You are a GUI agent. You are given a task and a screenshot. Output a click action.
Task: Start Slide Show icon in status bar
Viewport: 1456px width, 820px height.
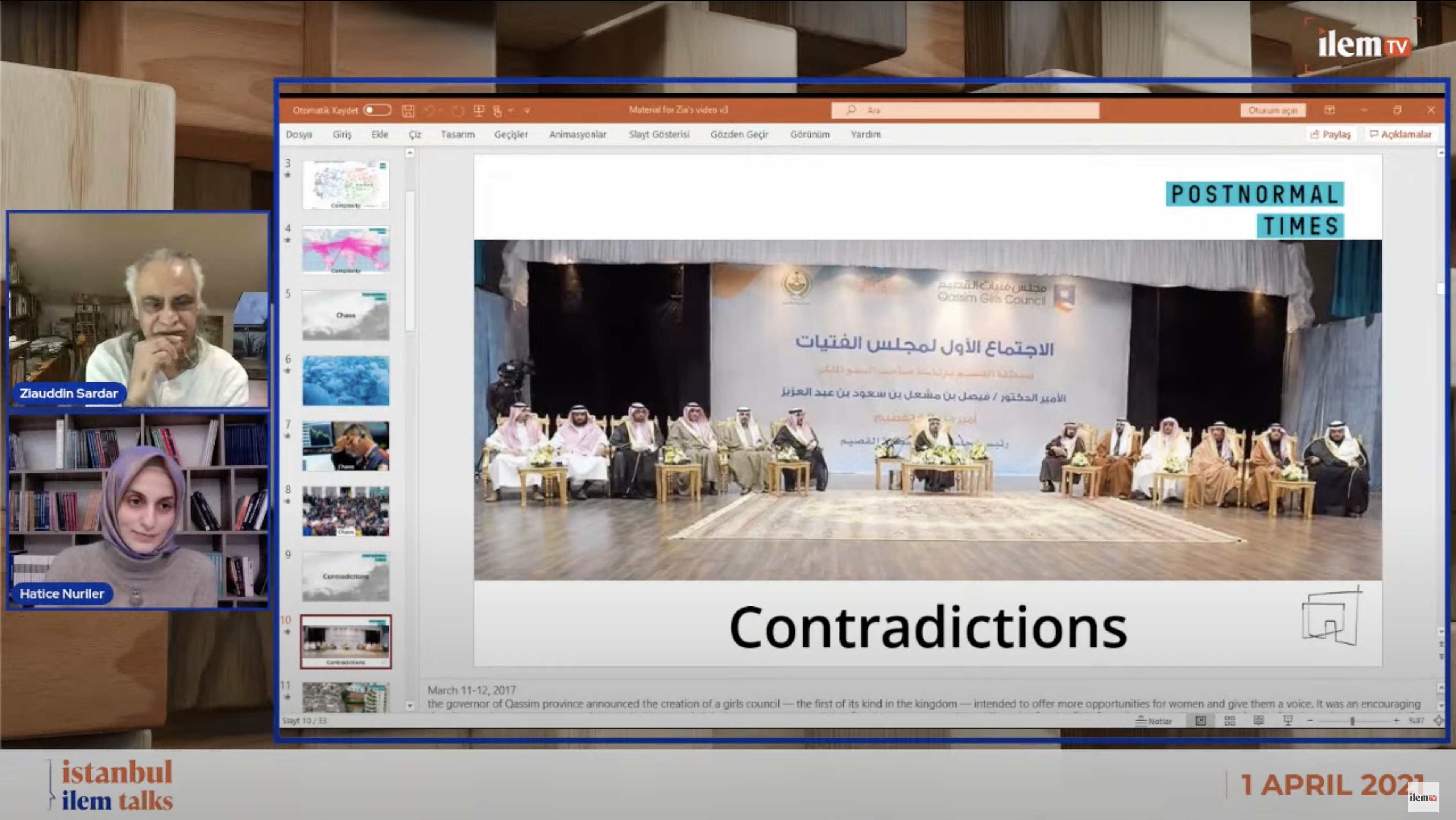click(1288, 721)
